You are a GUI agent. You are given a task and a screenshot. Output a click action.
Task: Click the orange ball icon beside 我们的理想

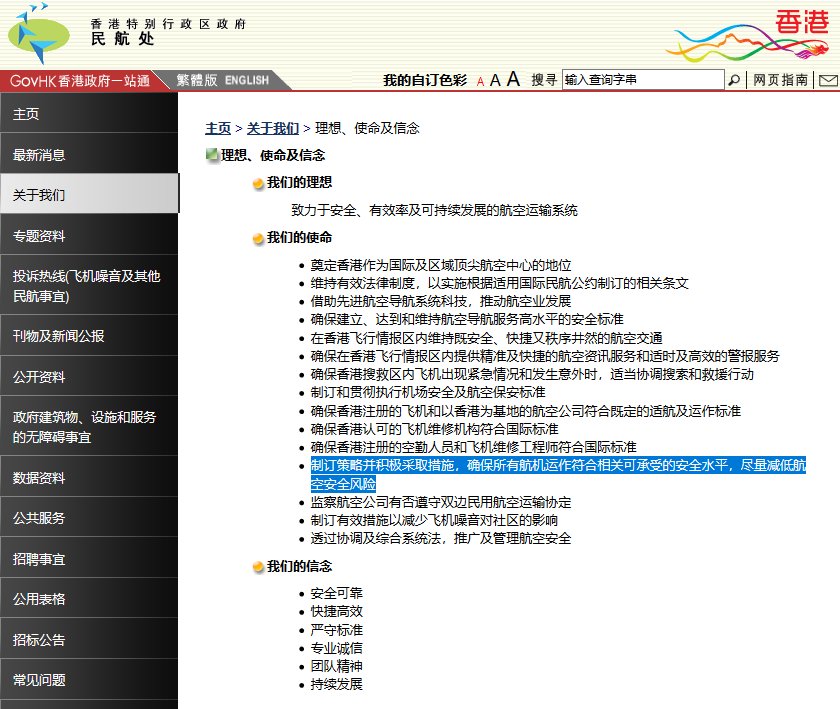point(256,184)
